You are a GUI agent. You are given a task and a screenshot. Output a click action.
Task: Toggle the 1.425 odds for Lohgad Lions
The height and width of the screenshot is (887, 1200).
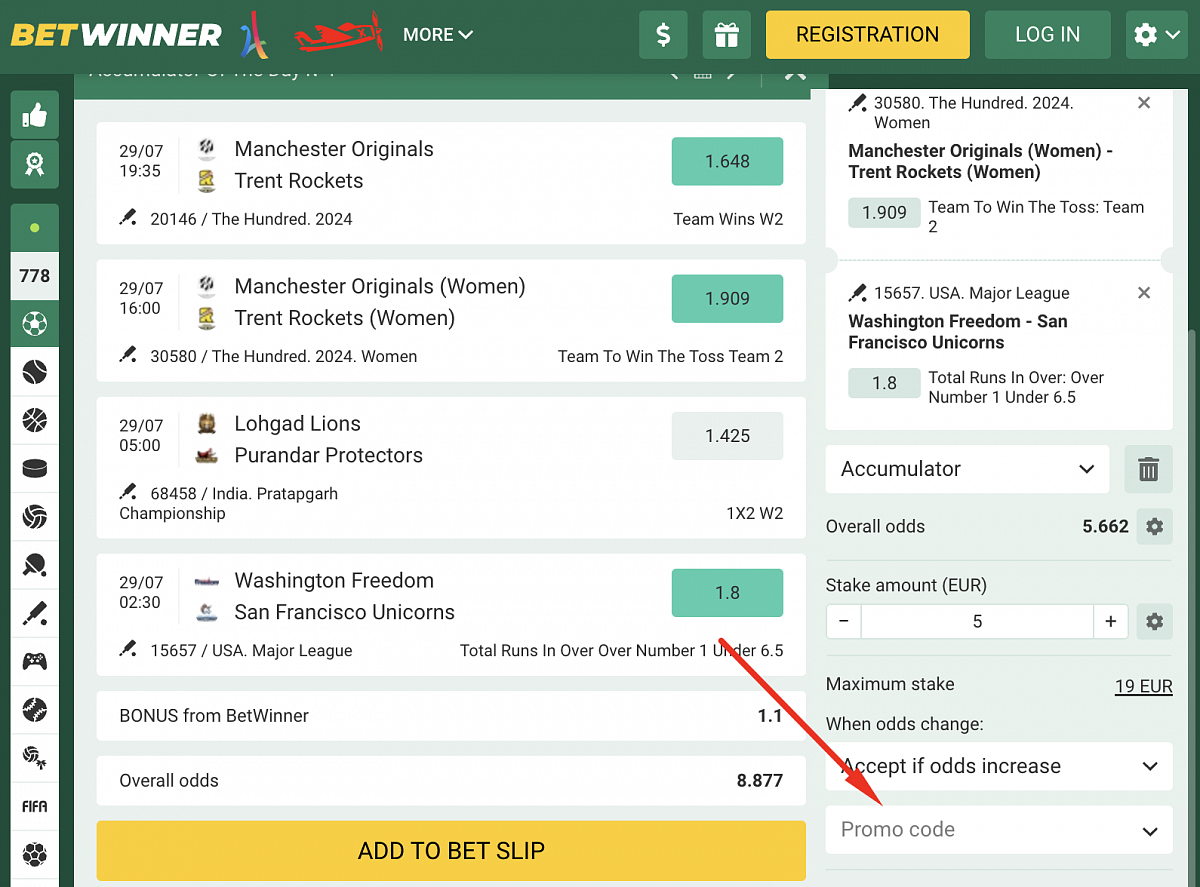(727, 436)
